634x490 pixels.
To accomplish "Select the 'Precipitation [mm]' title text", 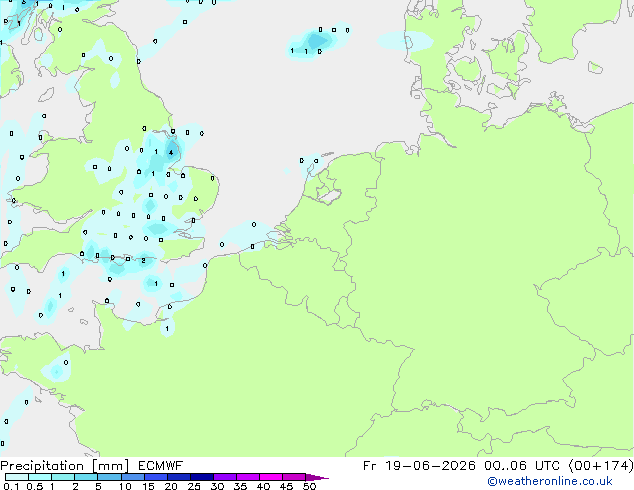I will click(65, 466).
